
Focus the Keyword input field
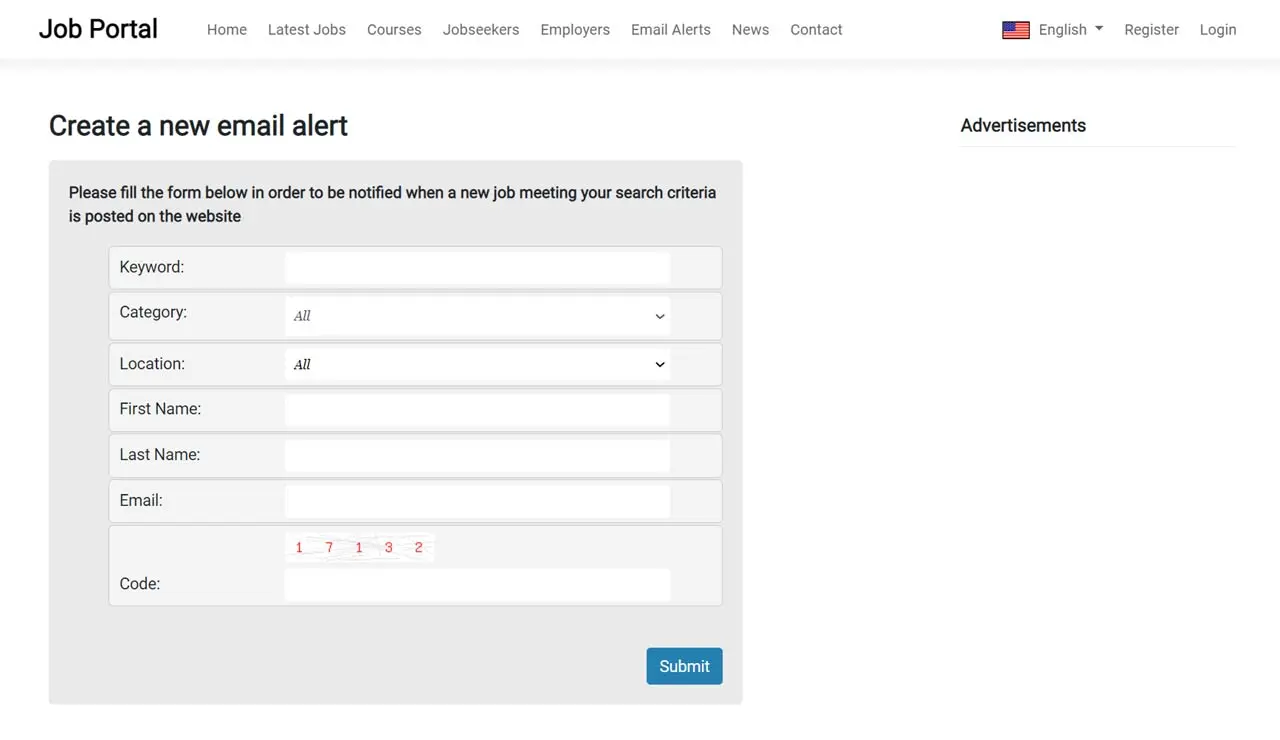click(x=477, y=268)
